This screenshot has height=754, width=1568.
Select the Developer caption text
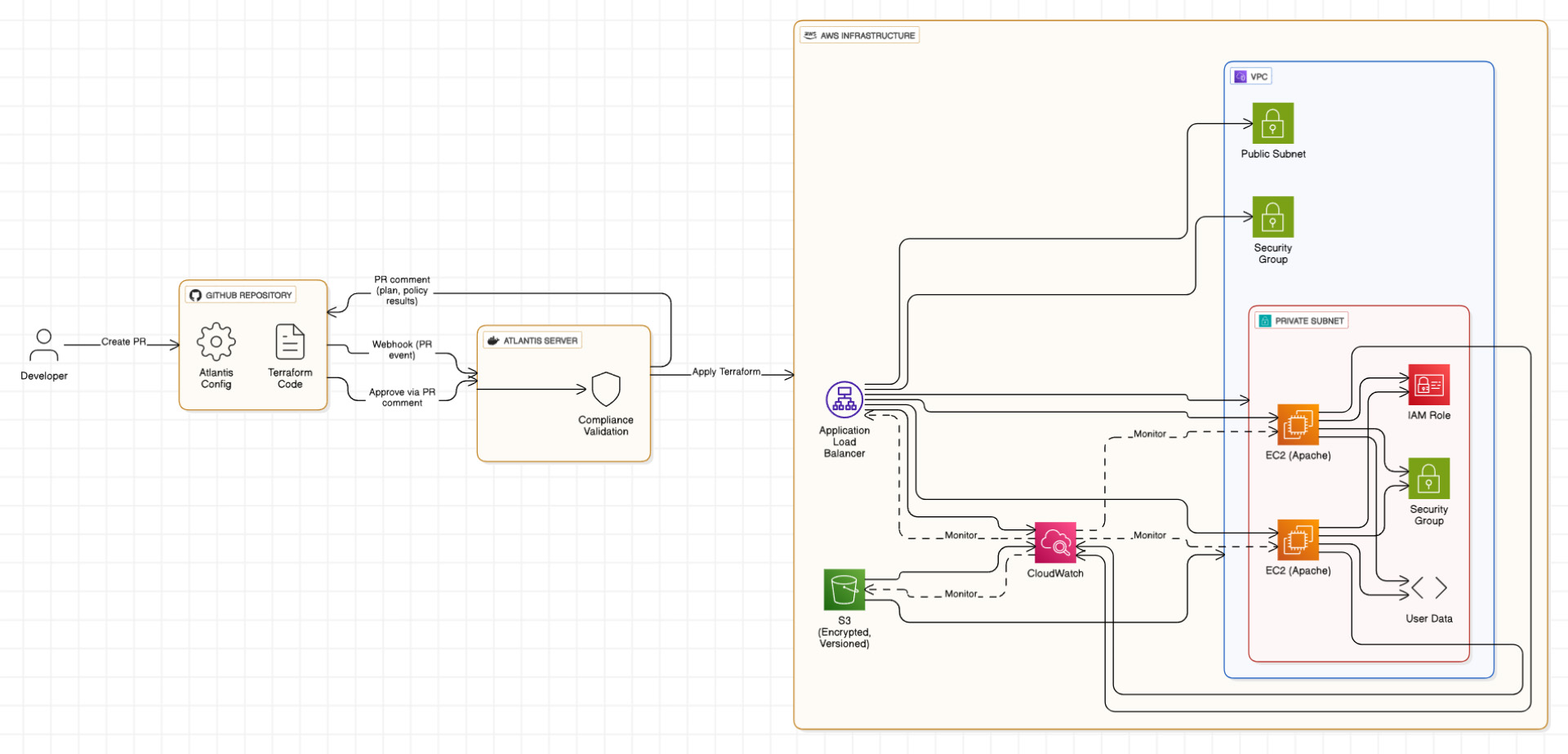[x=44, y=376]
